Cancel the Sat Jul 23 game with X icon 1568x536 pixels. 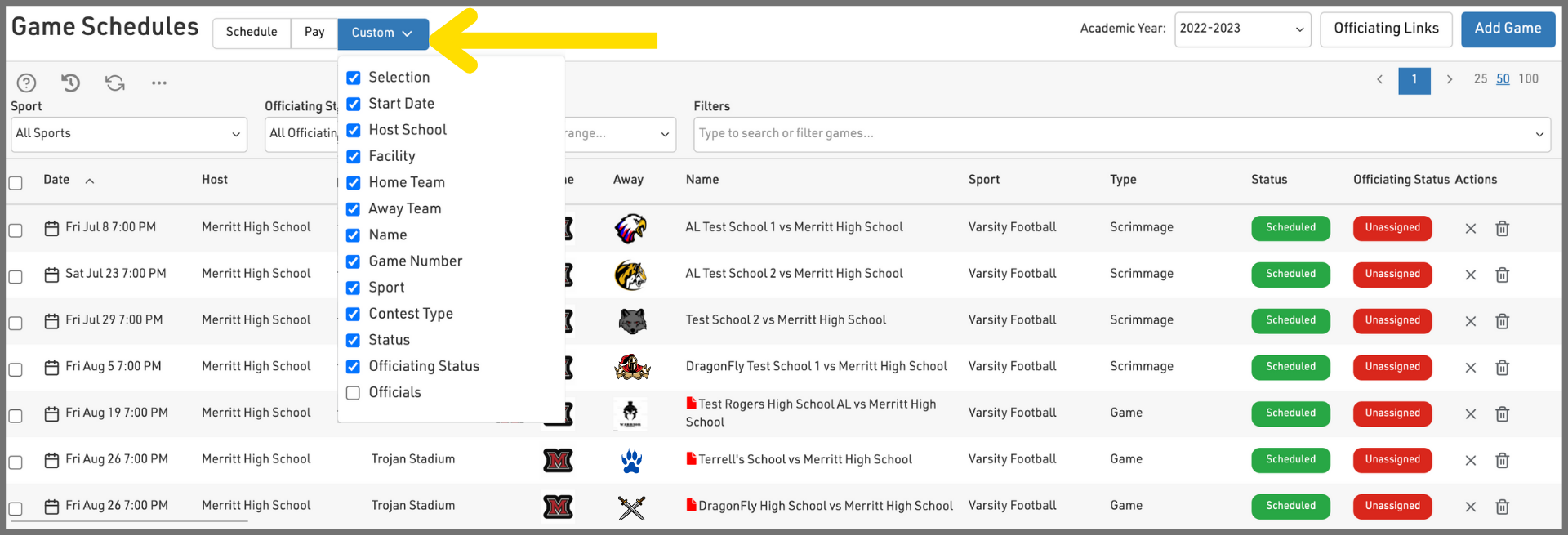(1470, 275)
